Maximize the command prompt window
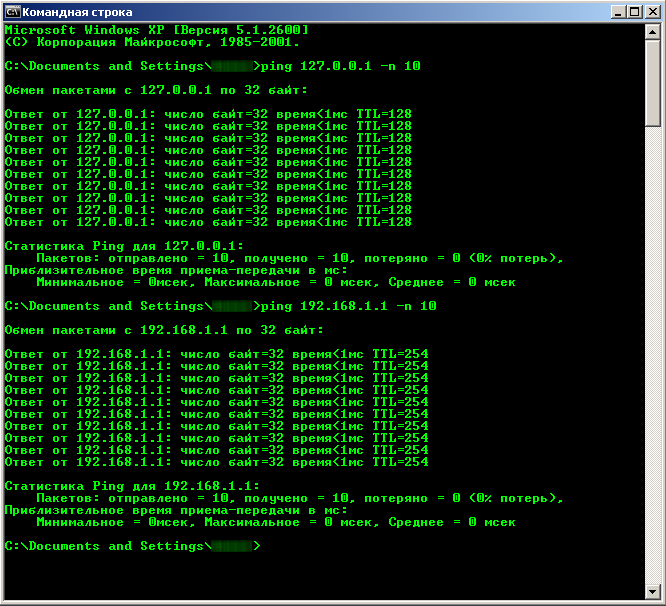This screenshot has width=666, height=606. pyautogui.click(x=633, y=12)
